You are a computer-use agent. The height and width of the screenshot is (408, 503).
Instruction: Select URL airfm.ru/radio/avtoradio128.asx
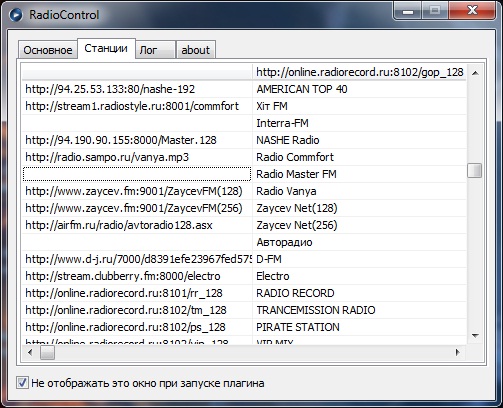pyautogui.click(x=137, y=225)
